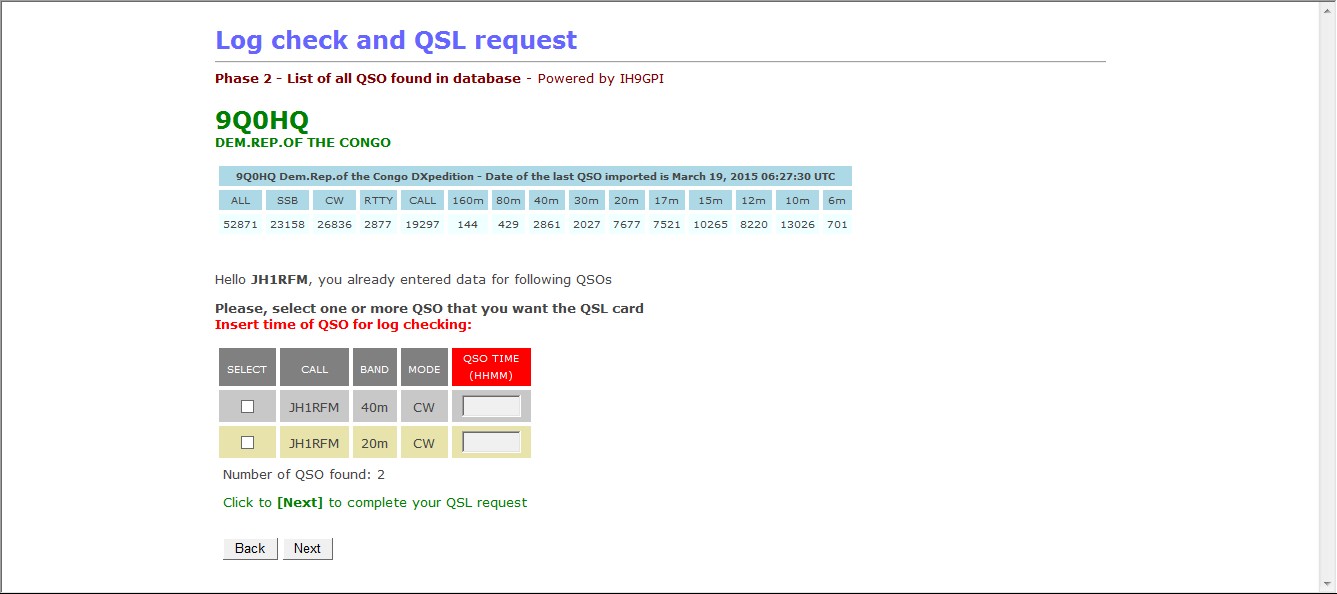
Task: Focus the QSO time field in the 40m row
Action: (x=491, y=406)
